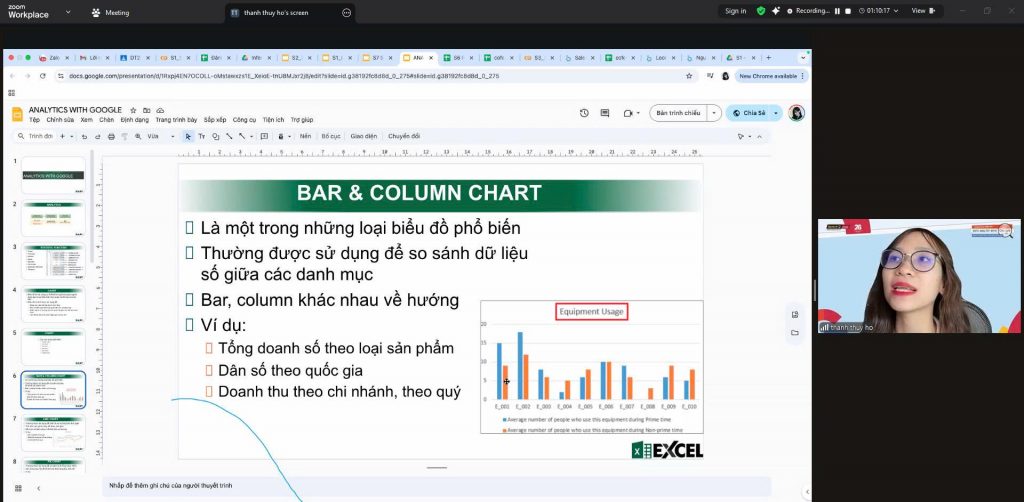
Task: Stop the Zoom recording
Action: [848, 11]
